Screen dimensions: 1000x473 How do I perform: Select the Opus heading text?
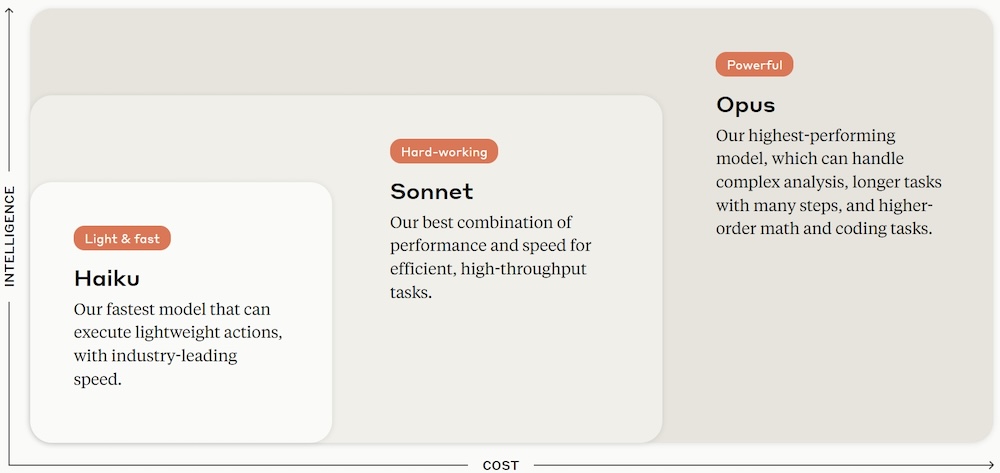click(x=745, y=104)
